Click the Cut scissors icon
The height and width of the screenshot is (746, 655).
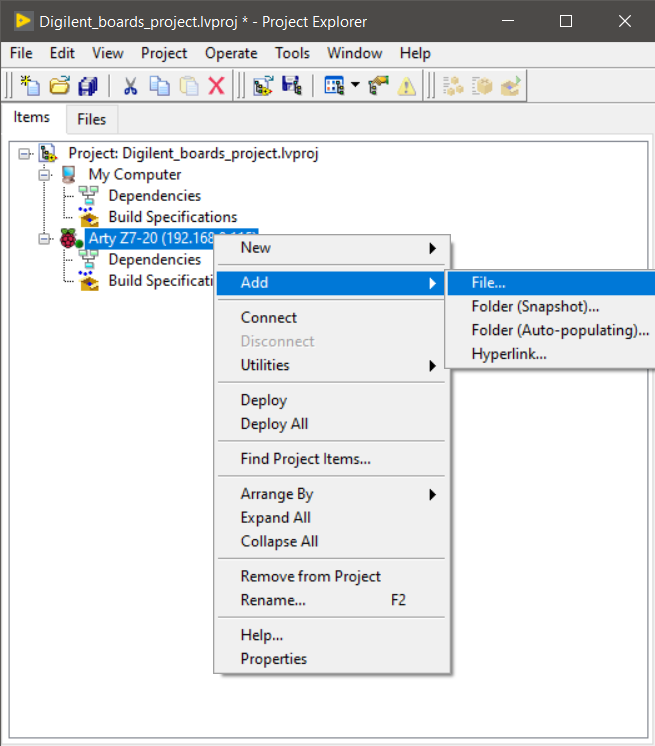130,86
